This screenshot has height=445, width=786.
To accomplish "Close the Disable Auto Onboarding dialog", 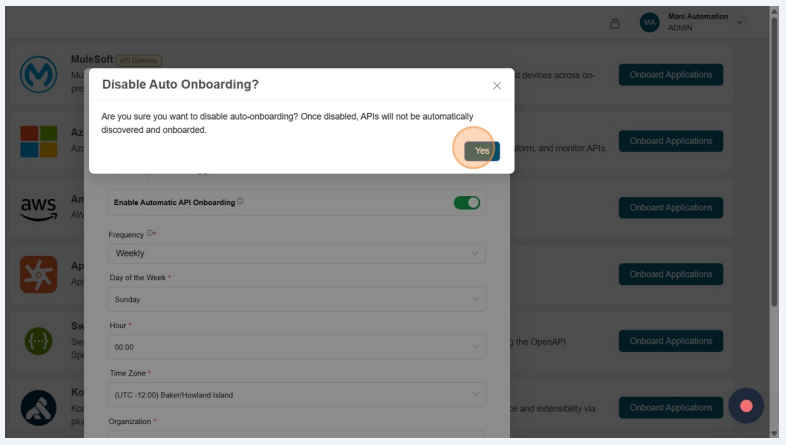I will click(497, 86).
